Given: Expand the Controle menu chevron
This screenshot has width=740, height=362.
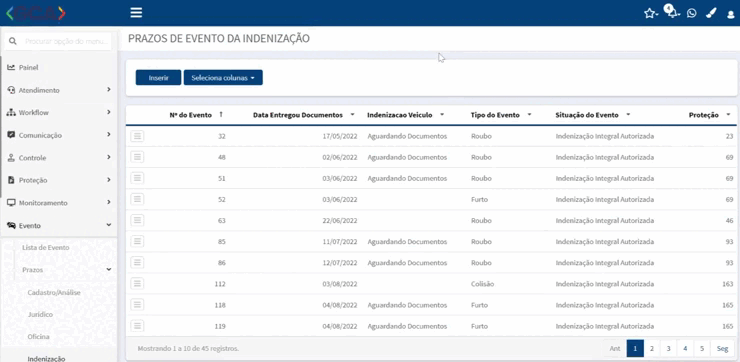Looking at the screenshot, I should coord(109,157).
